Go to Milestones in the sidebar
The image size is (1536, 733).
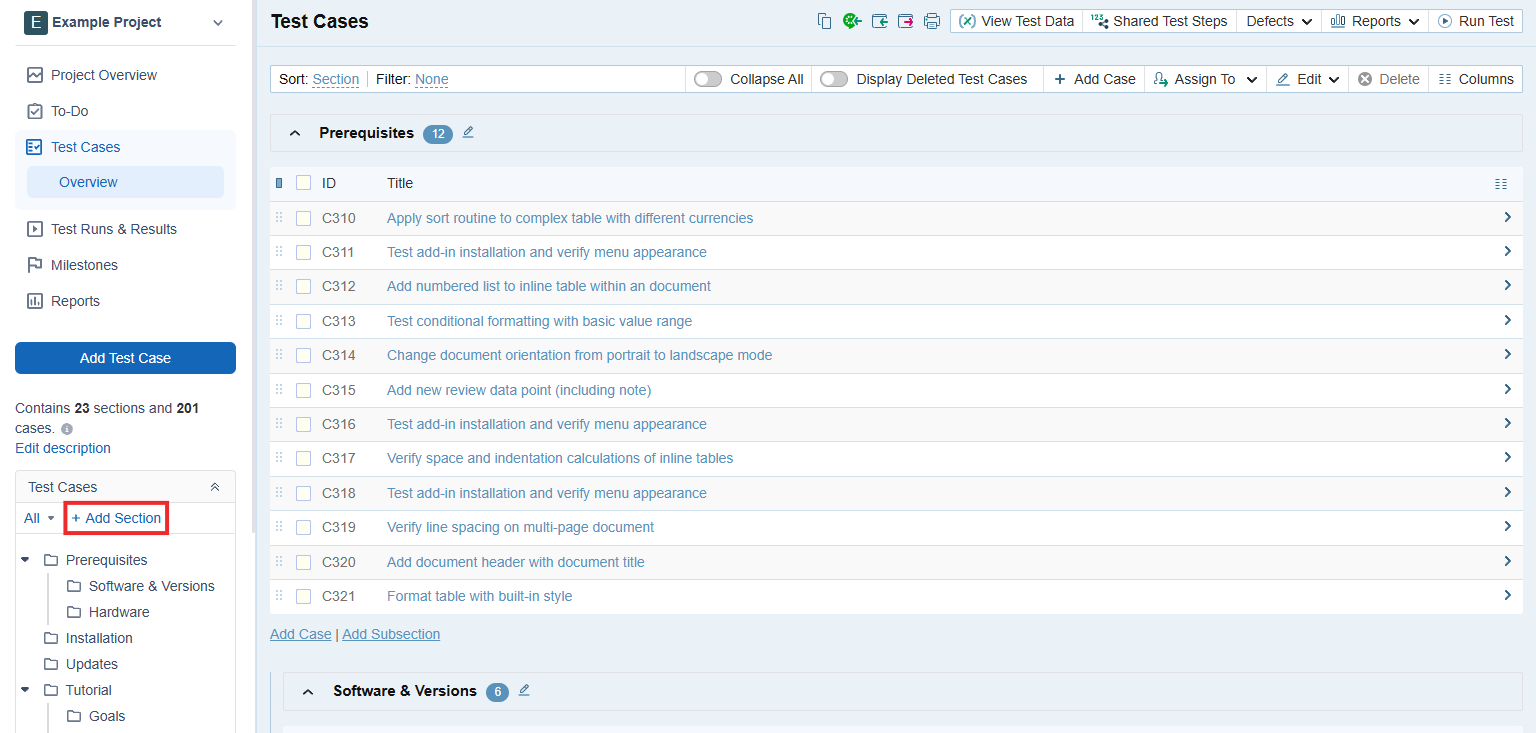pyautogui.click(x=84, y=265)
